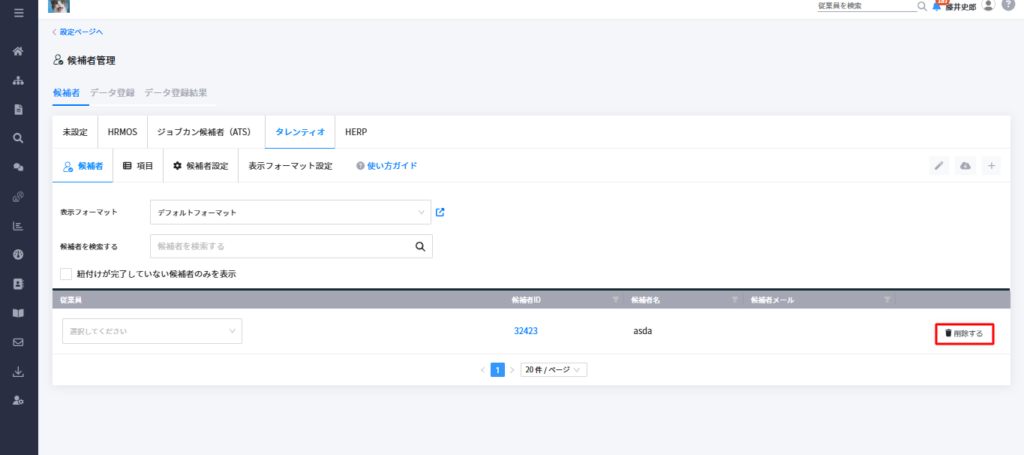Select the HRMOS tab
Screen dimensions: 1024x455
123,132
